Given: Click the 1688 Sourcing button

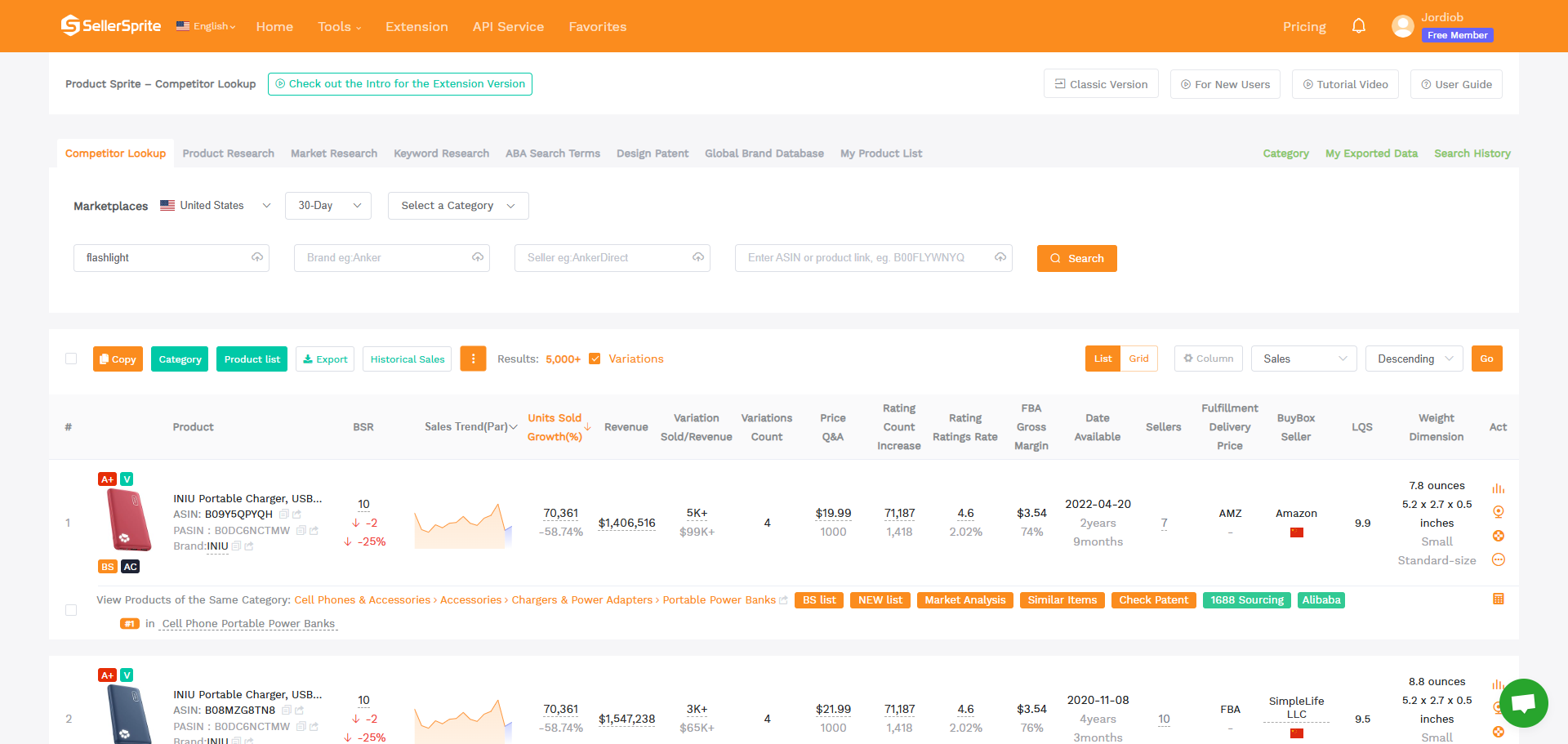Looking at the screenshot, I should point(1247,600).
